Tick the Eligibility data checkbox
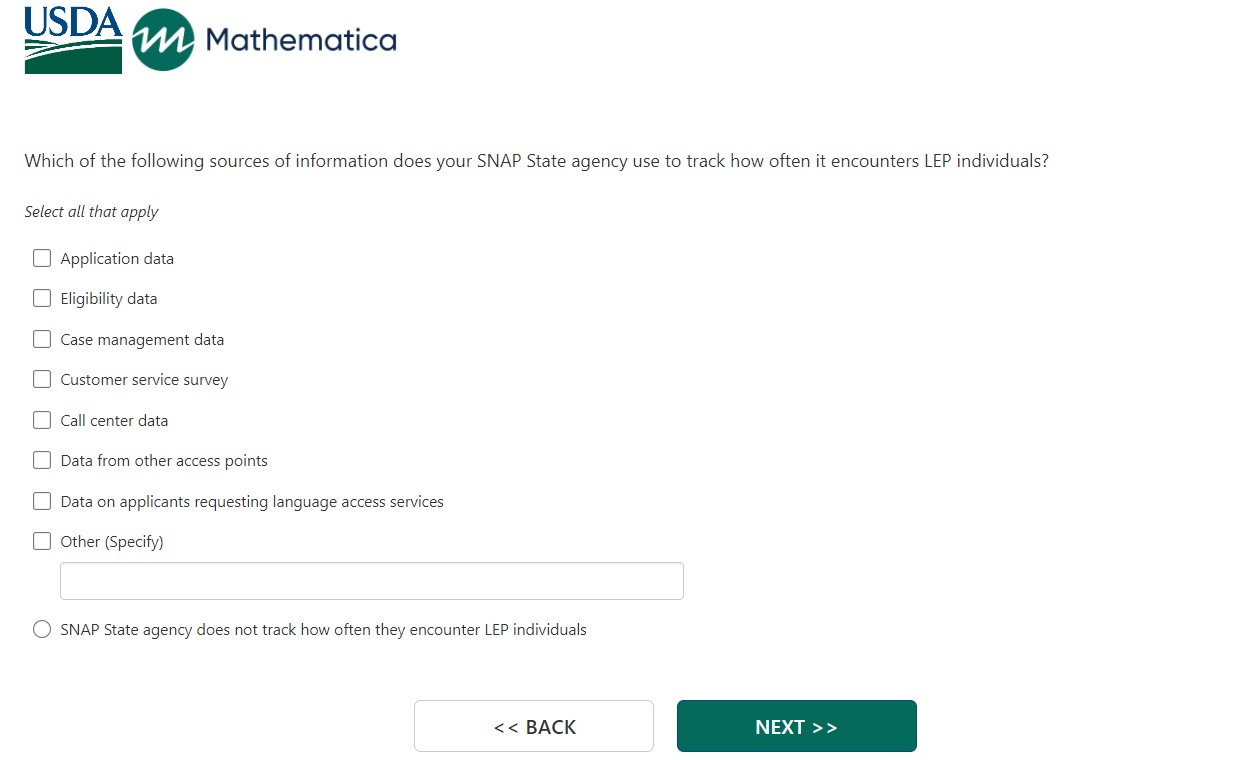This screenshot has height=760, width=1241. point(42,298)
